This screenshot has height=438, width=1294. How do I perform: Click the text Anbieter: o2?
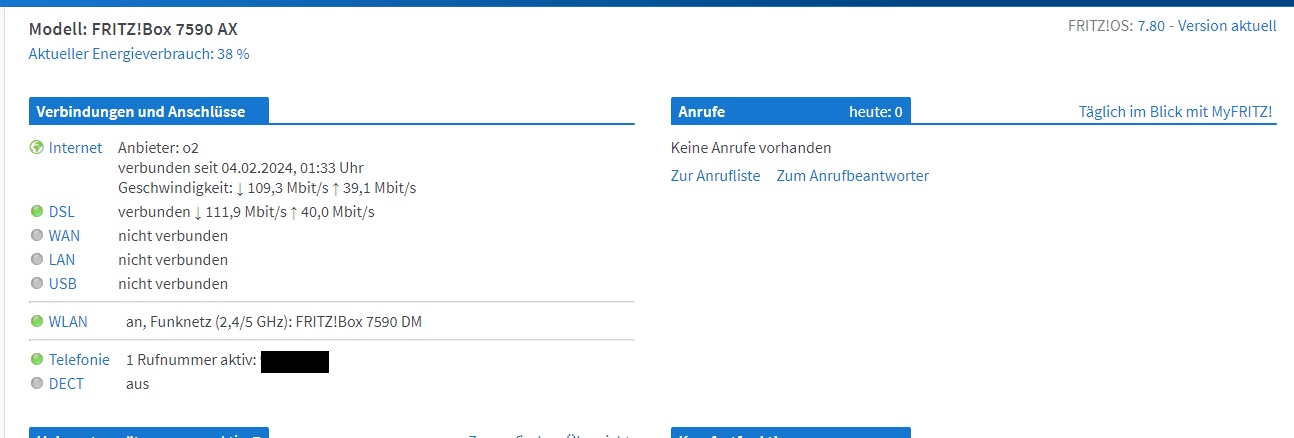tap(158, 148)
